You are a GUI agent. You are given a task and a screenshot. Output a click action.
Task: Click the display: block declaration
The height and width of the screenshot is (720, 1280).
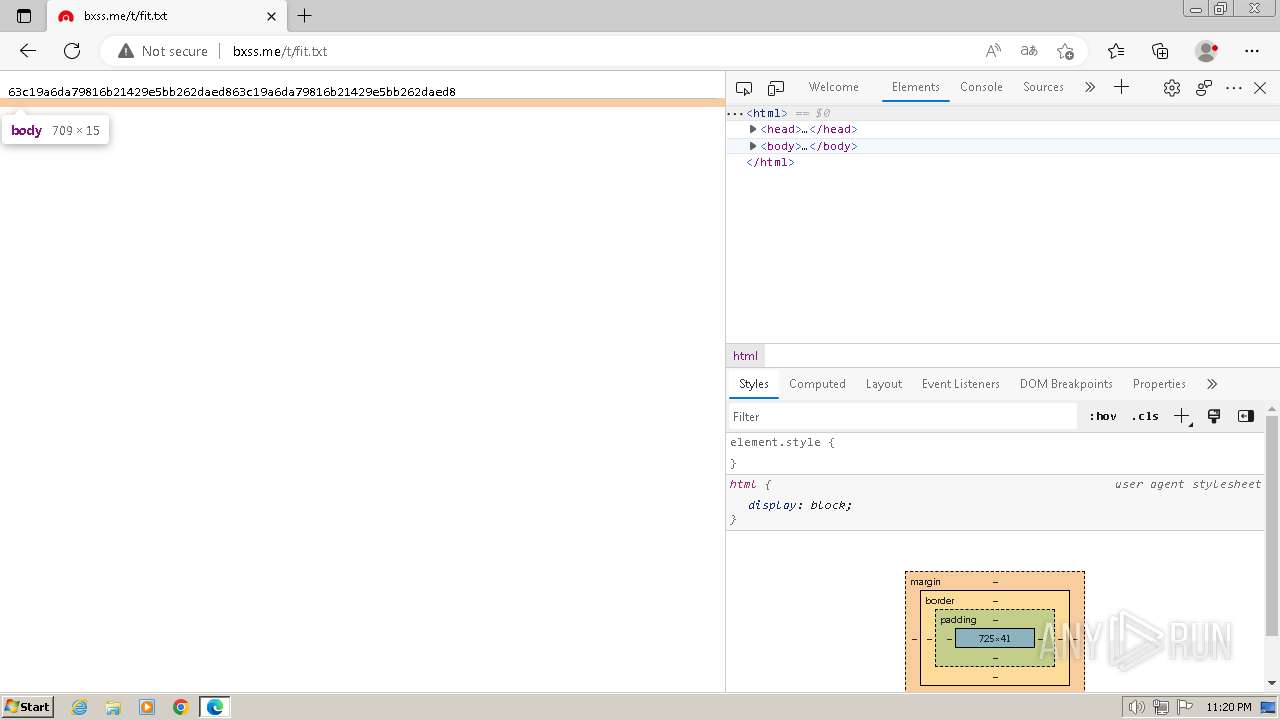(x=800, y=505)
